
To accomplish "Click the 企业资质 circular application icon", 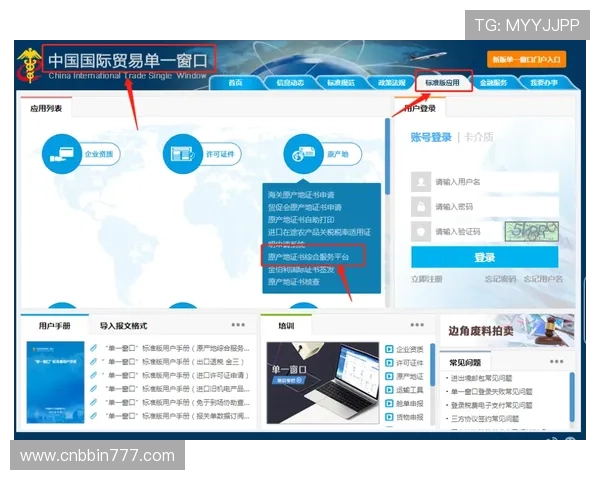I will pos(62,154).
